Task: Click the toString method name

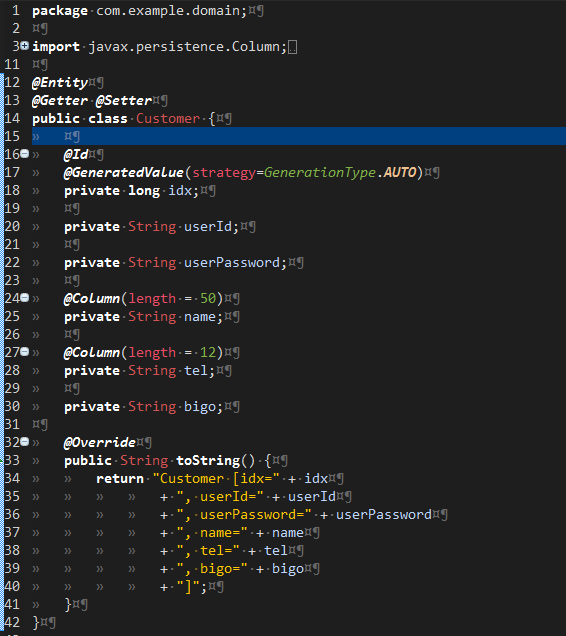Action: tap(208, 460)
